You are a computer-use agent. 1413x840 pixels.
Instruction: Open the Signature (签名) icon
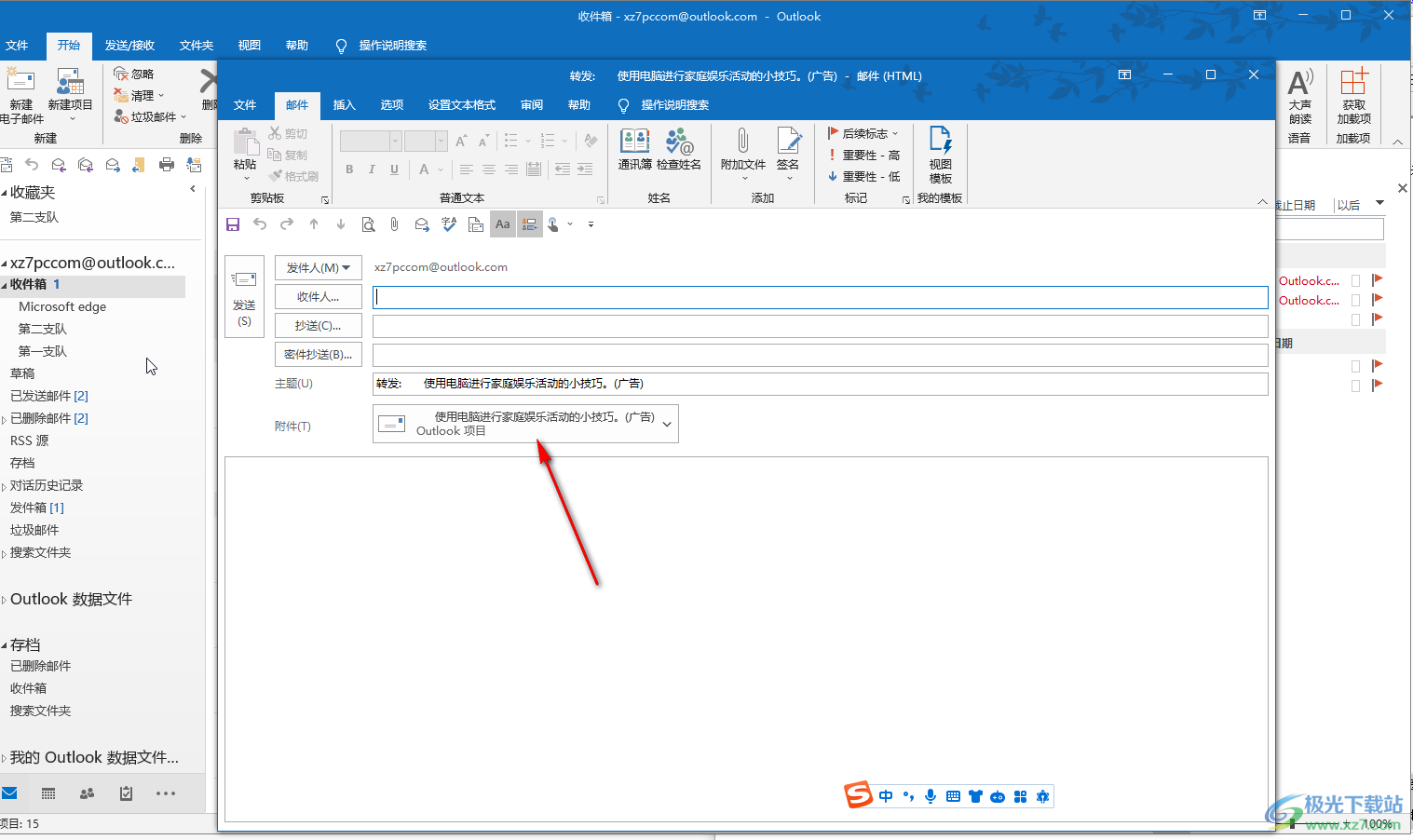click(x=788, y=148)
